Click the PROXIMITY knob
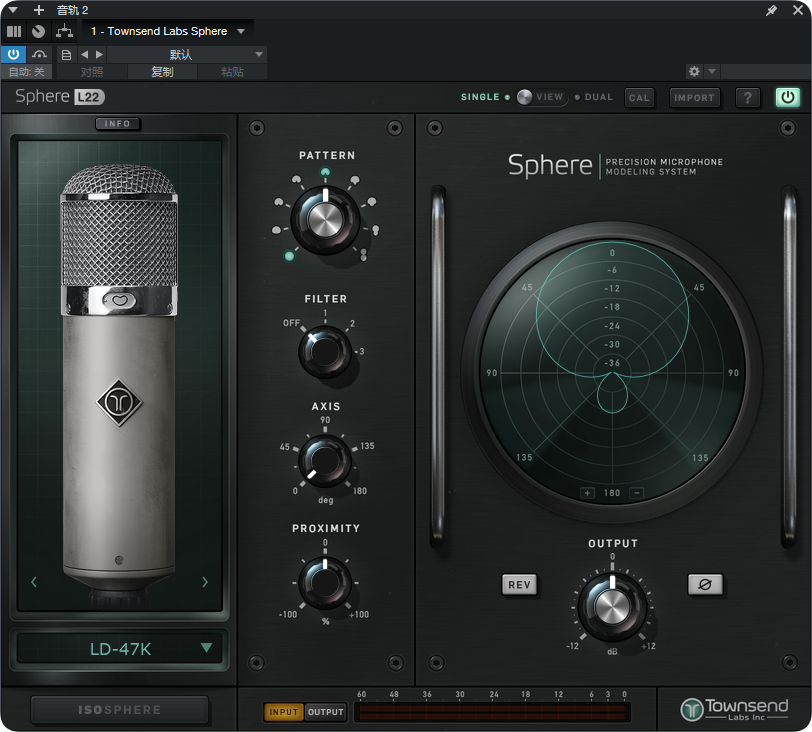This screenshot has width=812, height=732. point(325,583)
